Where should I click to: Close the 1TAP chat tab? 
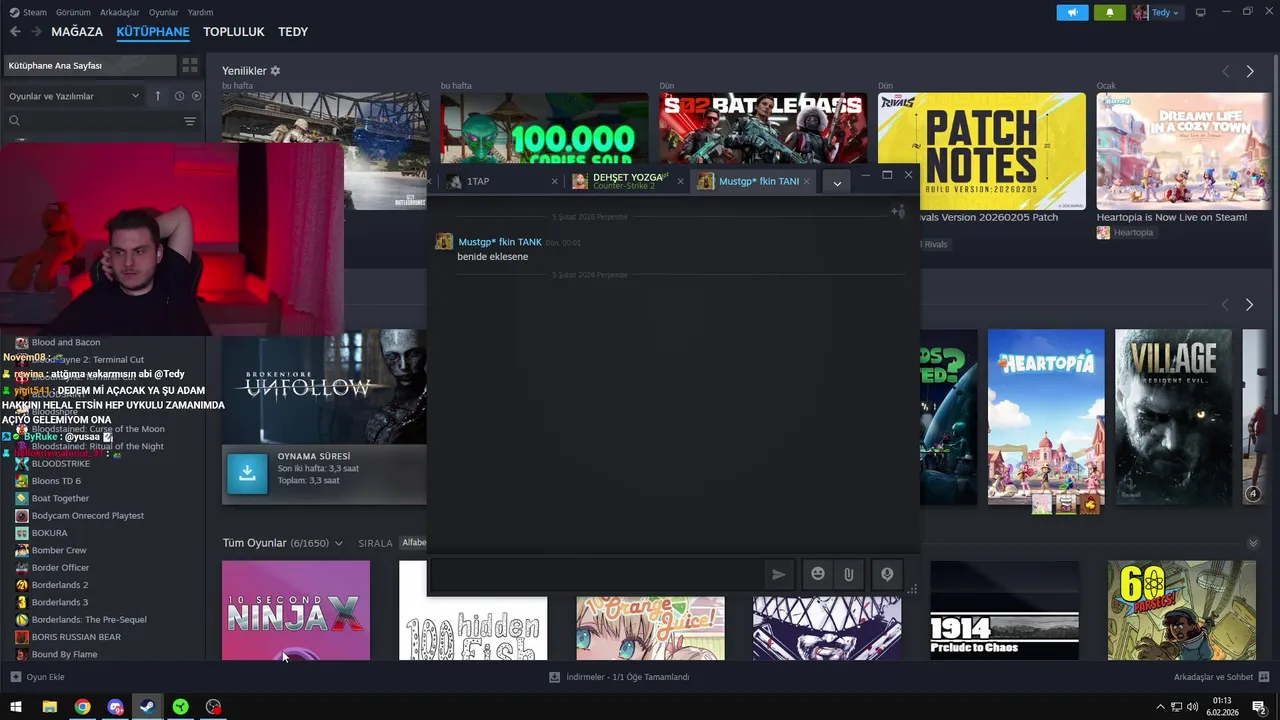[x=555, y=181]
